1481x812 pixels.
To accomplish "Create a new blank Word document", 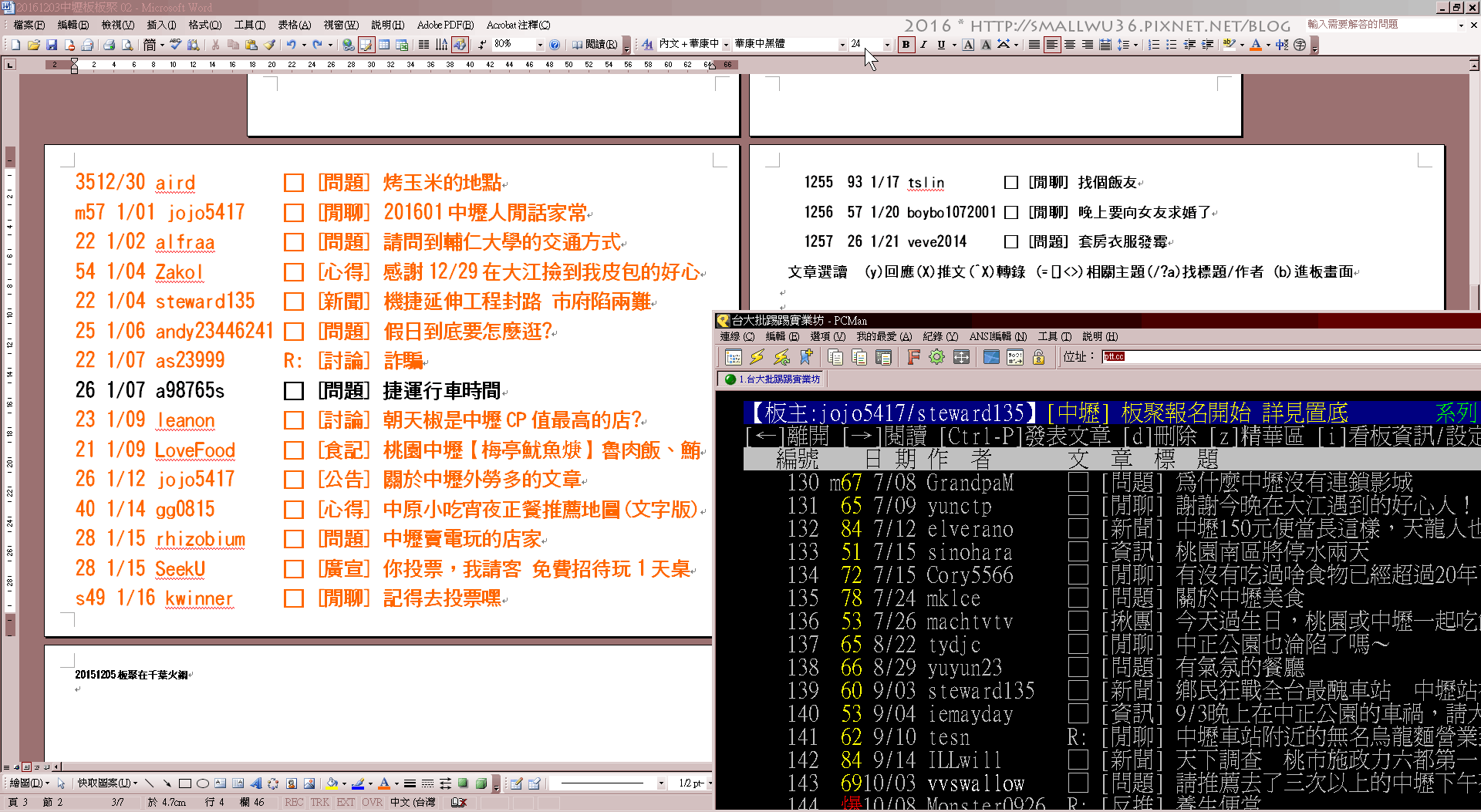I will pyautogui.click(x=15, y=45).
